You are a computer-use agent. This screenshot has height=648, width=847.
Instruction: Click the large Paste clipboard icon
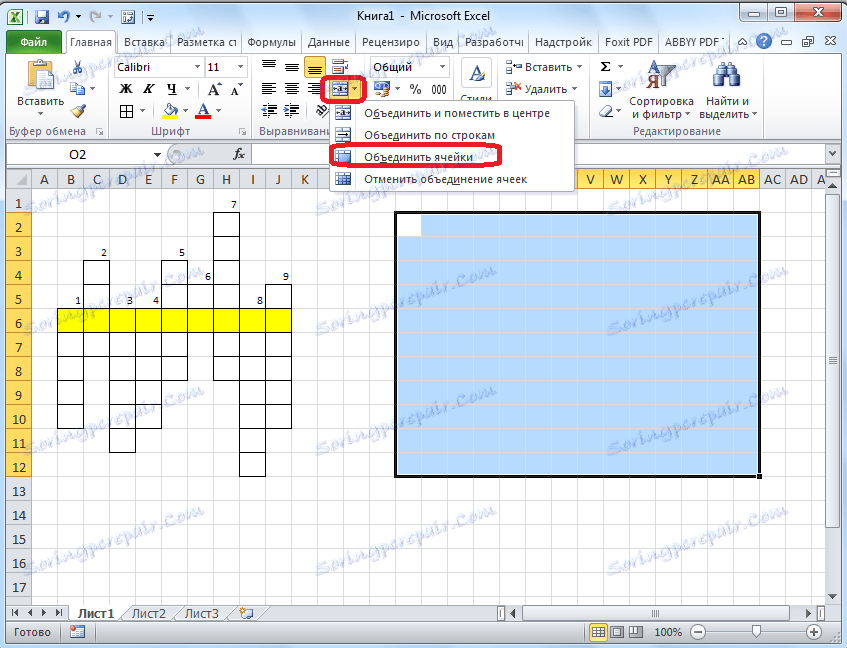tap(41, 76)
